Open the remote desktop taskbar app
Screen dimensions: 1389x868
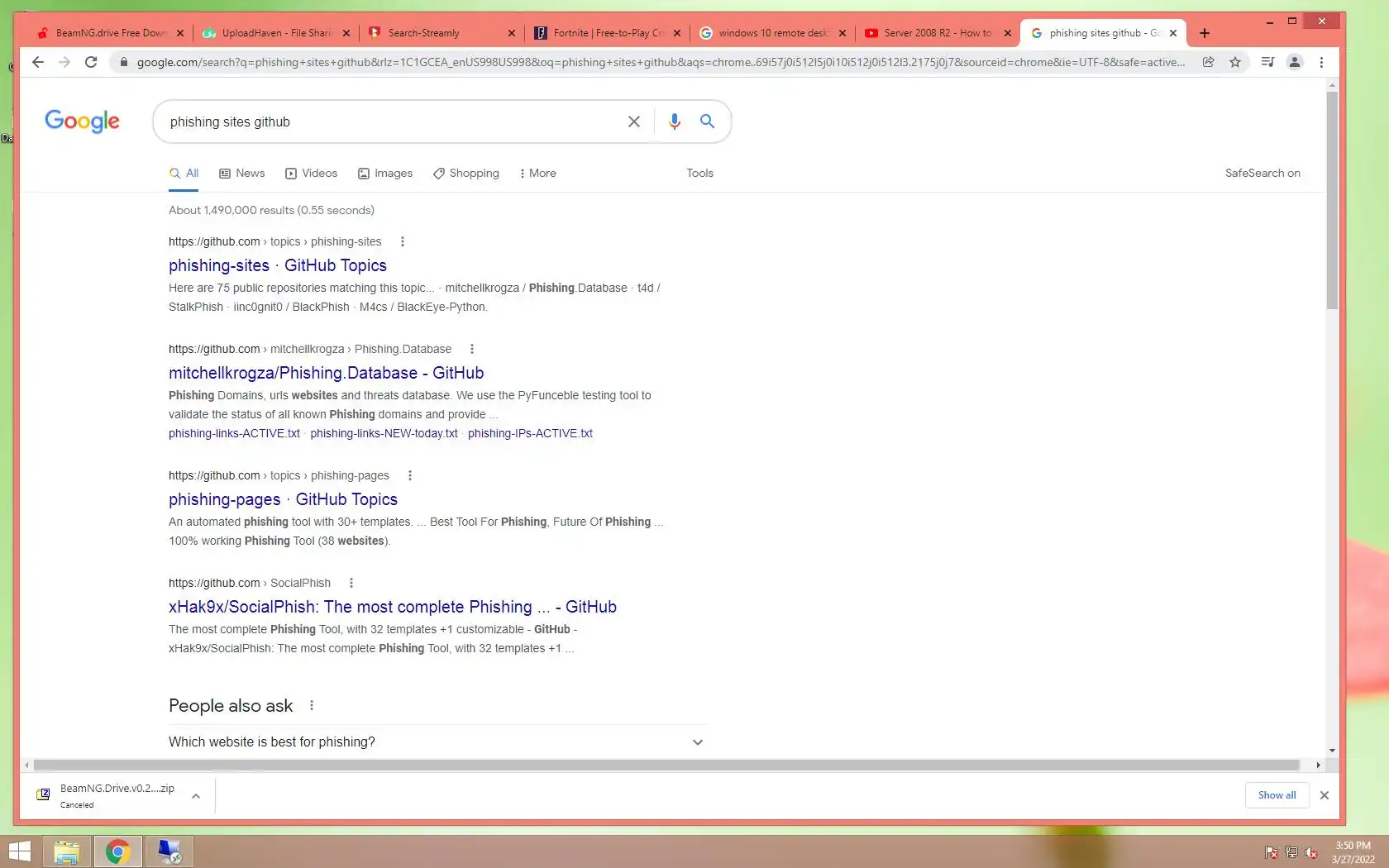(x=169, y=851)
